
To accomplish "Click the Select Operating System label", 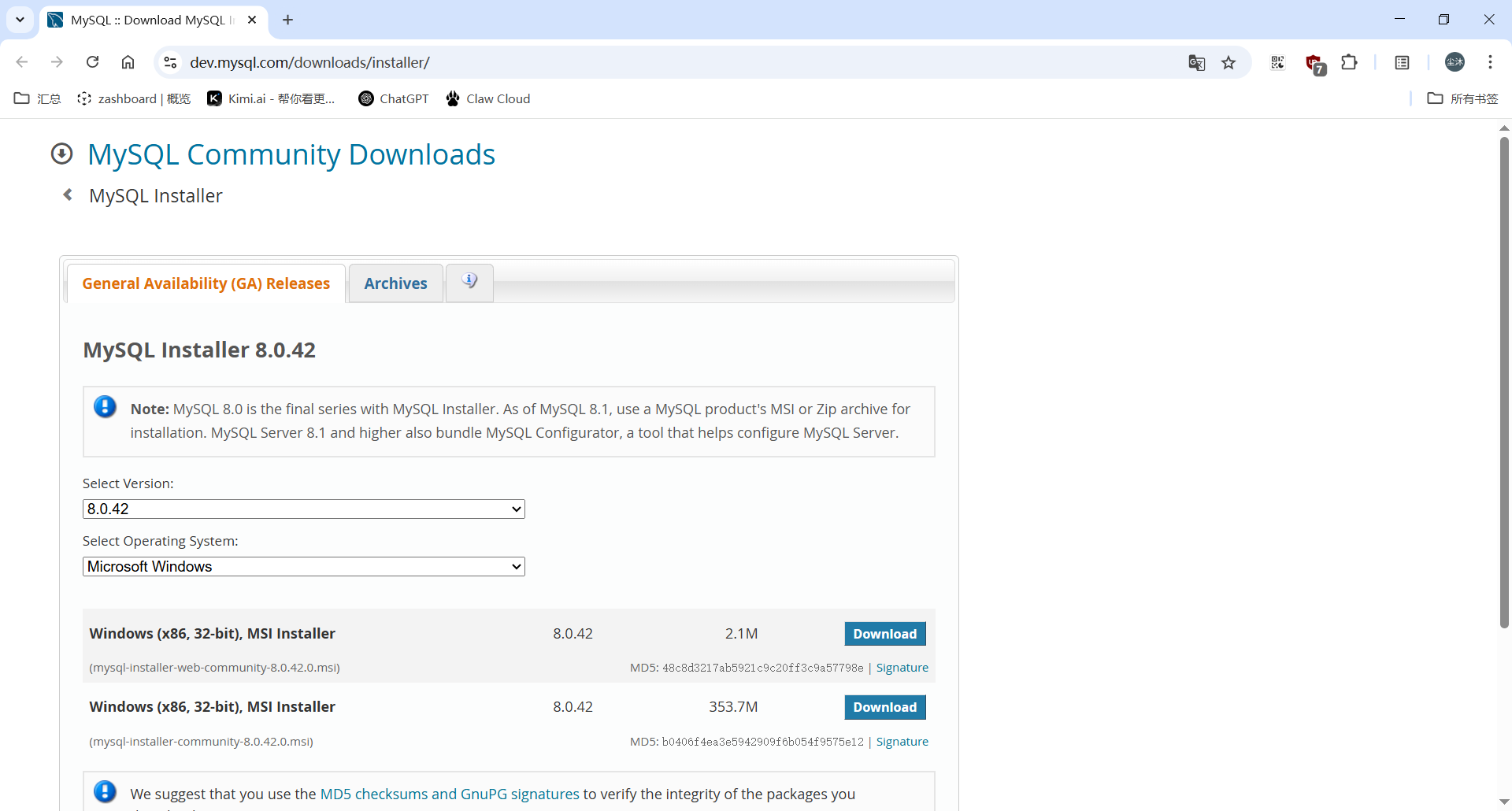I will [161, 541].
